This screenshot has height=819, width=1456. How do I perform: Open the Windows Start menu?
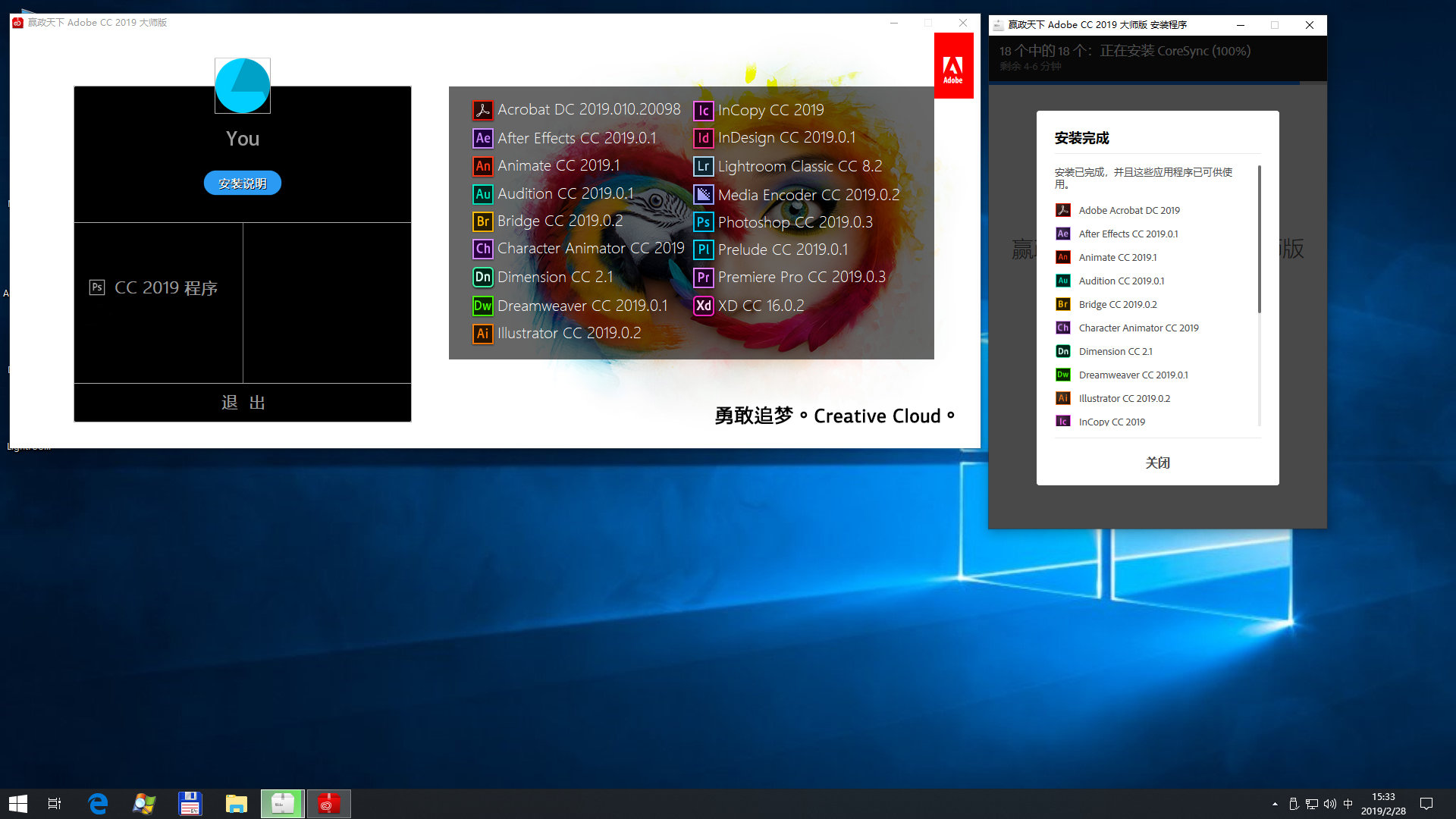pos(18,804)
